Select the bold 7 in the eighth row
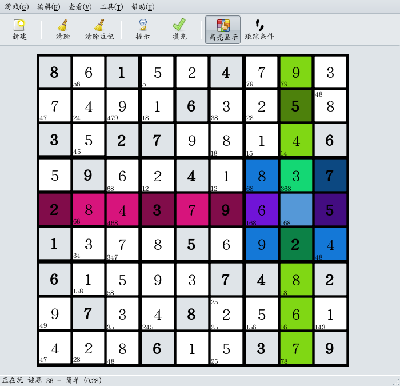This screenshot has width=400, height=386. pos(89,314)
